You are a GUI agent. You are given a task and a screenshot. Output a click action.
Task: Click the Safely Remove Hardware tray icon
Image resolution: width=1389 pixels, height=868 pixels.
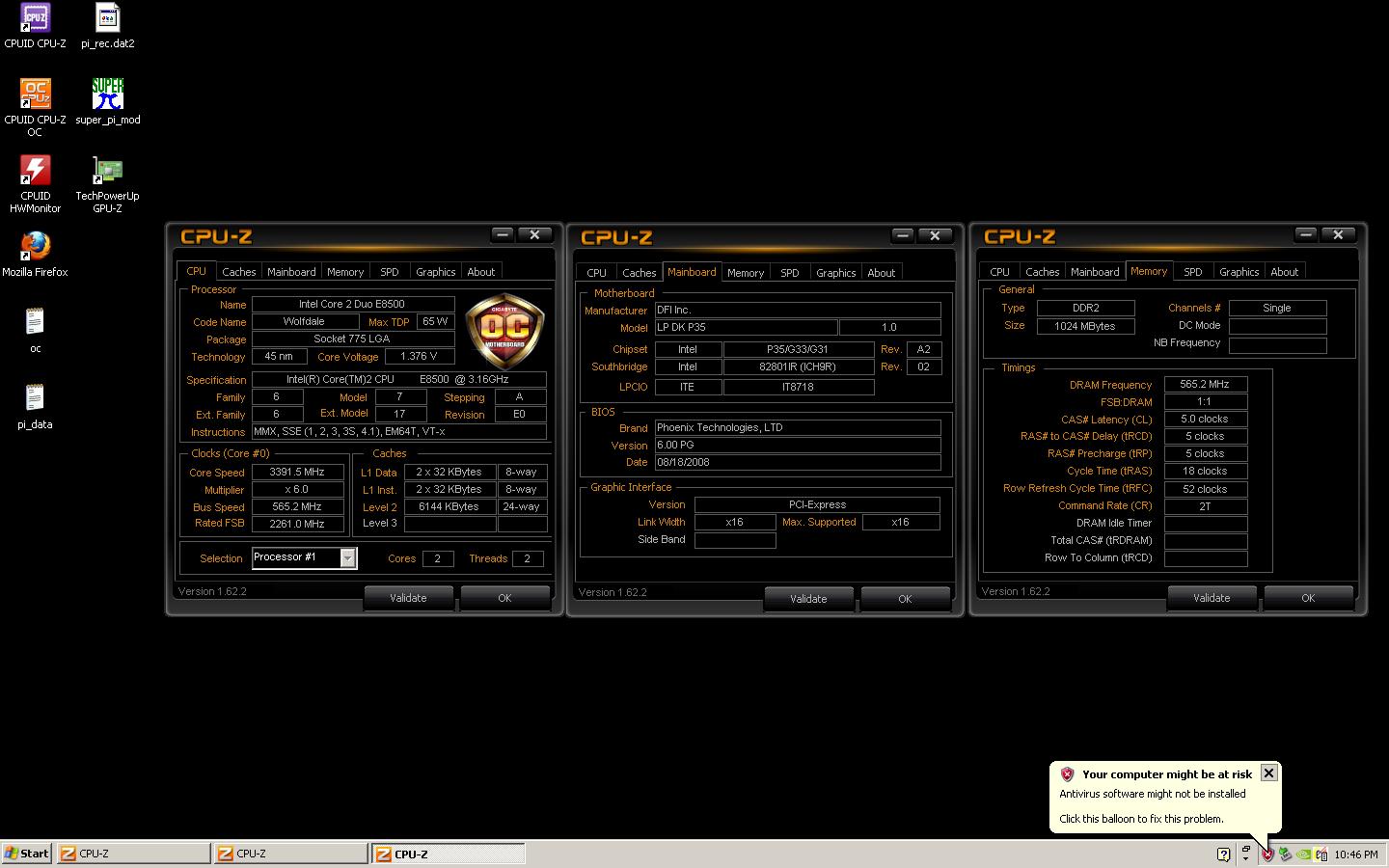(x=1285, y=854)
